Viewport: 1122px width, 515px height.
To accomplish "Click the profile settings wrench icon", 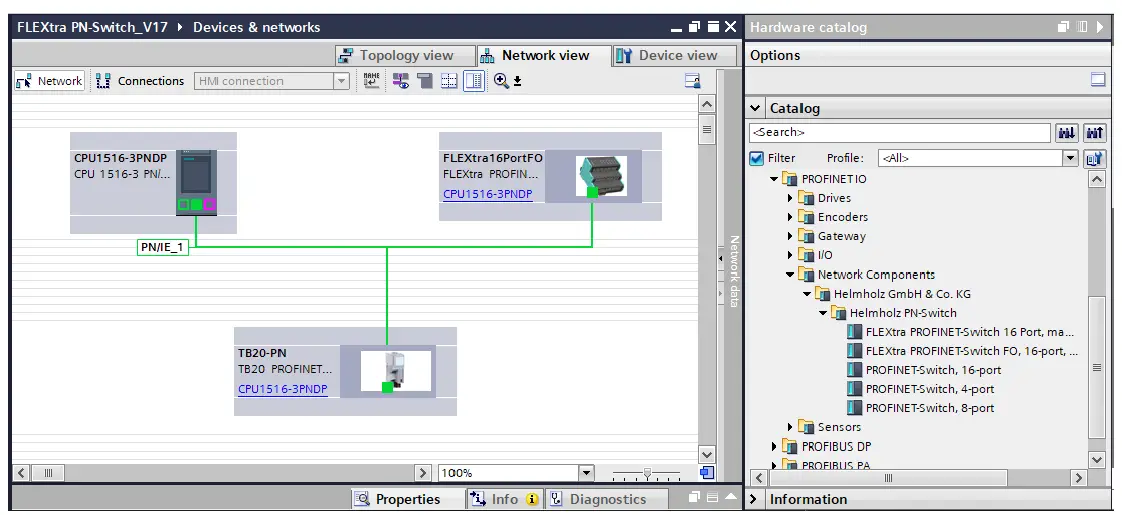I will pos(1094,158).
